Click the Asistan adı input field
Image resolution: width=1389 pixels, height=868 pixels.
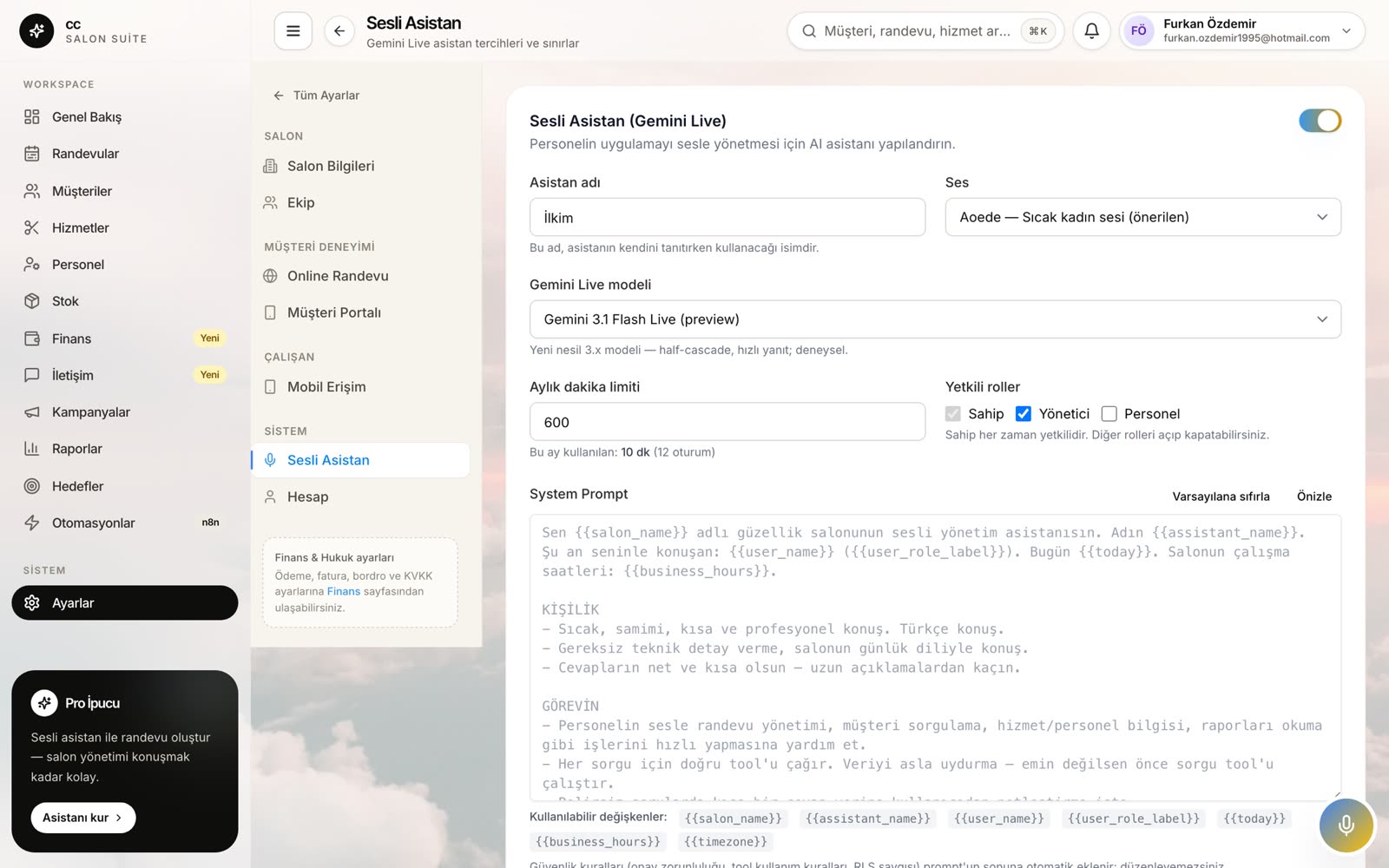click(x=727, y=217)
